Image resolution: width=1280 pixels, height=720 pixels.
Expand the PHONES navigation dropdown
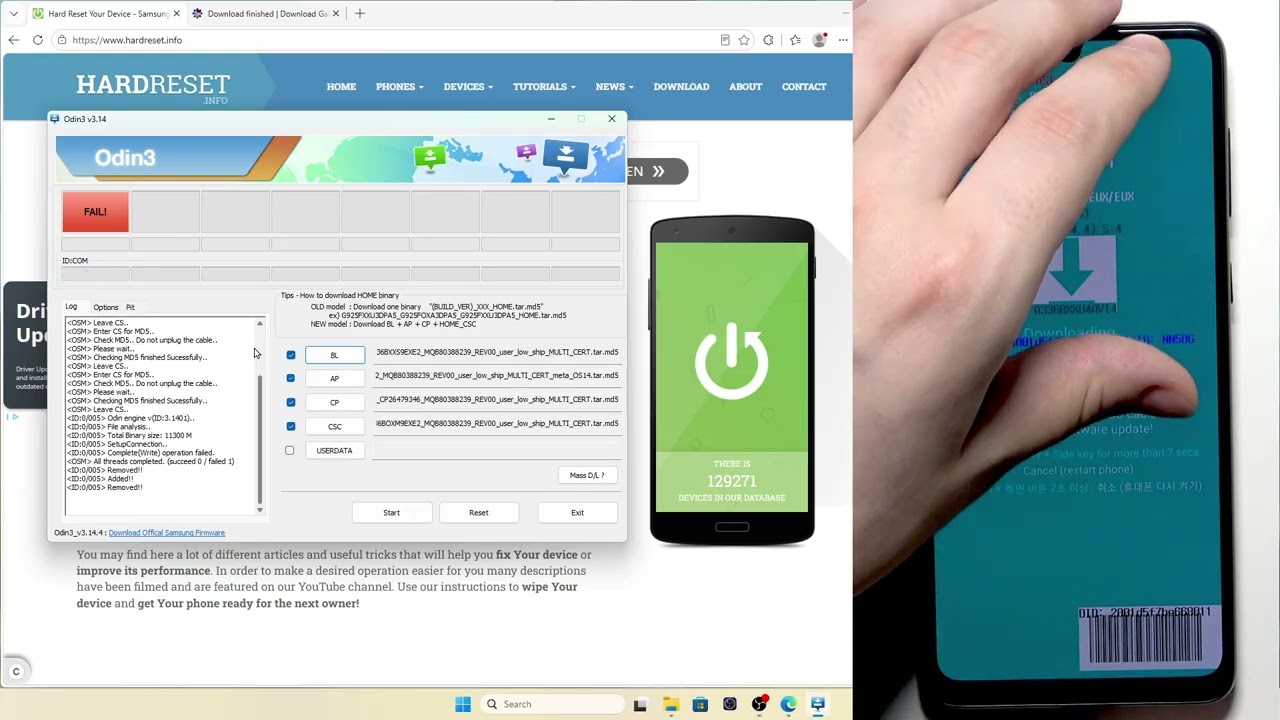pos(400,87)
